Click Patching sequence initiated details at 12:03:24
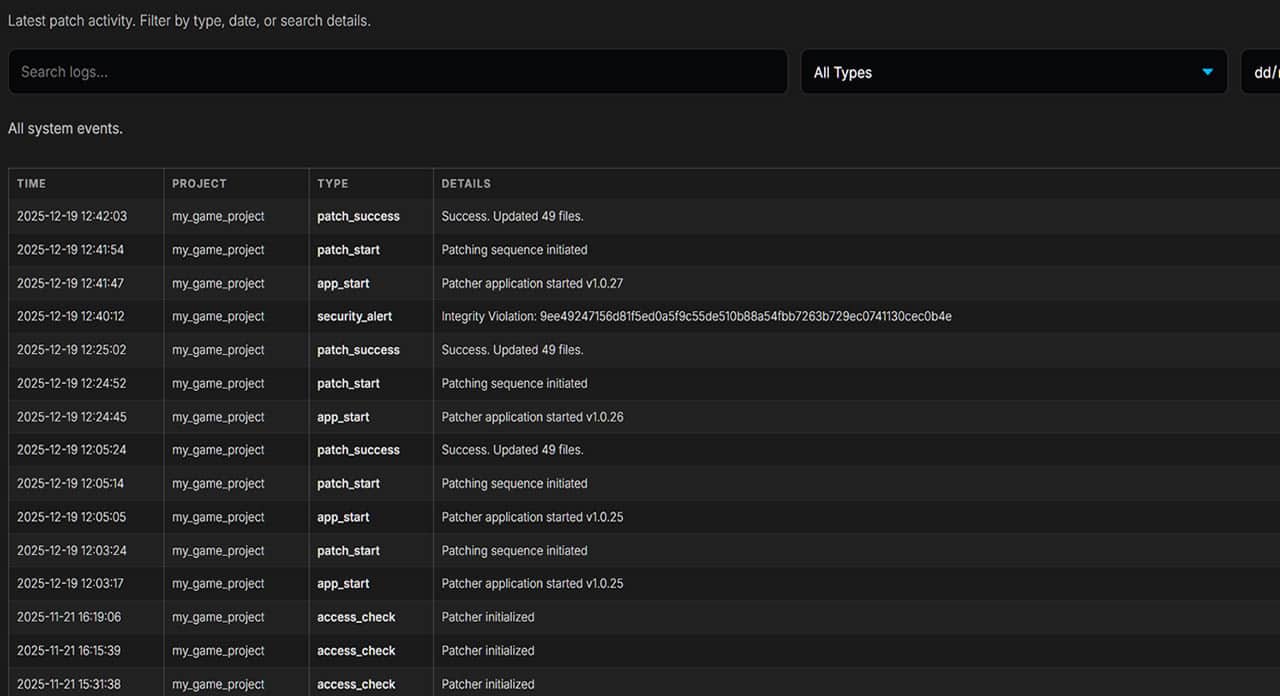 coord(514,551)
